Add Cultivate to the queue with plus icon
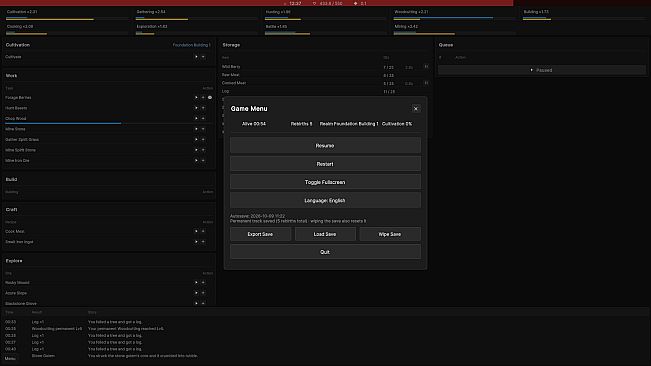651x366 pixels. pyautogui.click(x=203, y=57)
